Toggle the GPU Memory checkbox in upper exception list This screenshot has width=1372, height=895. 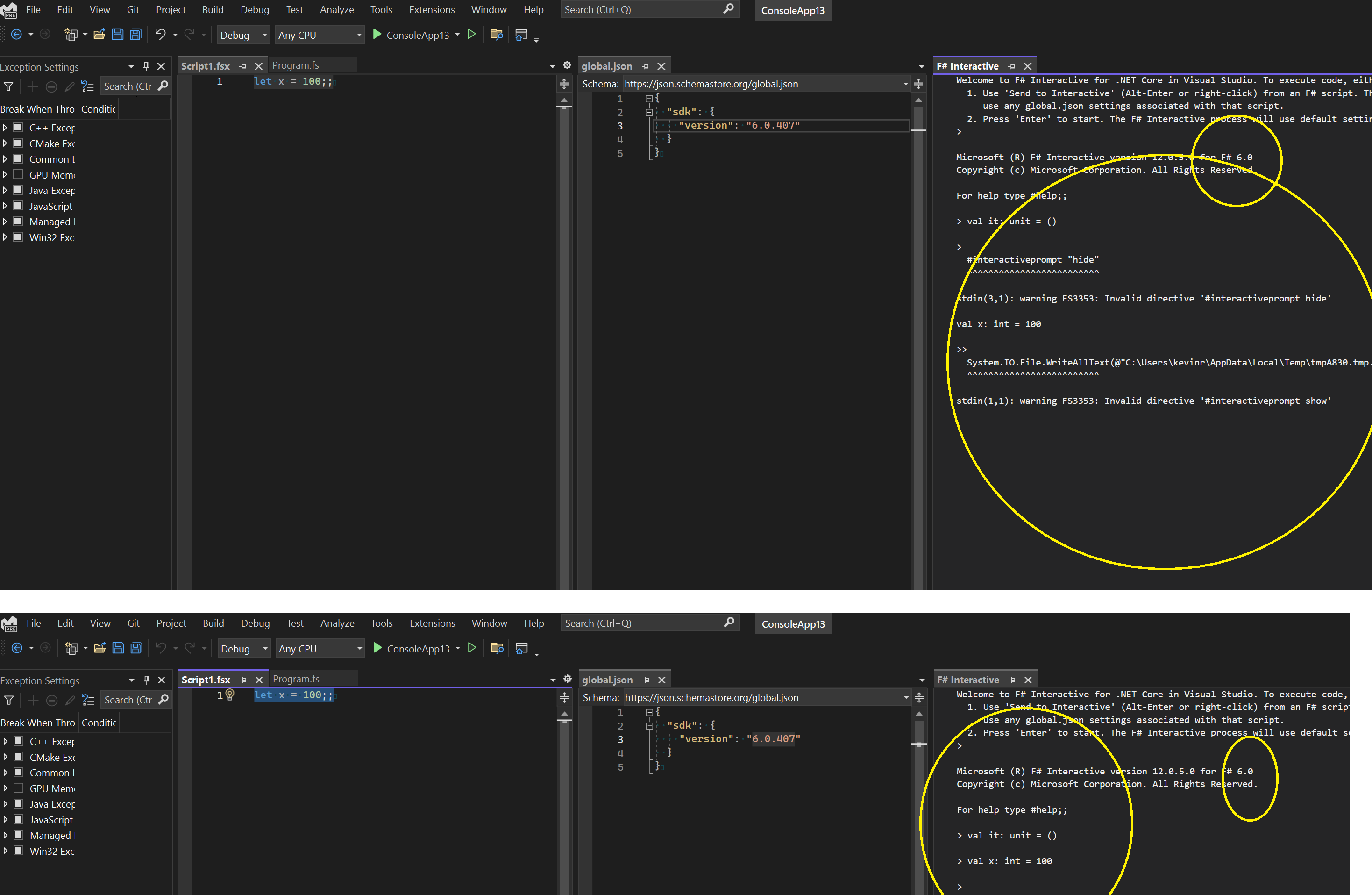(18, 174)
